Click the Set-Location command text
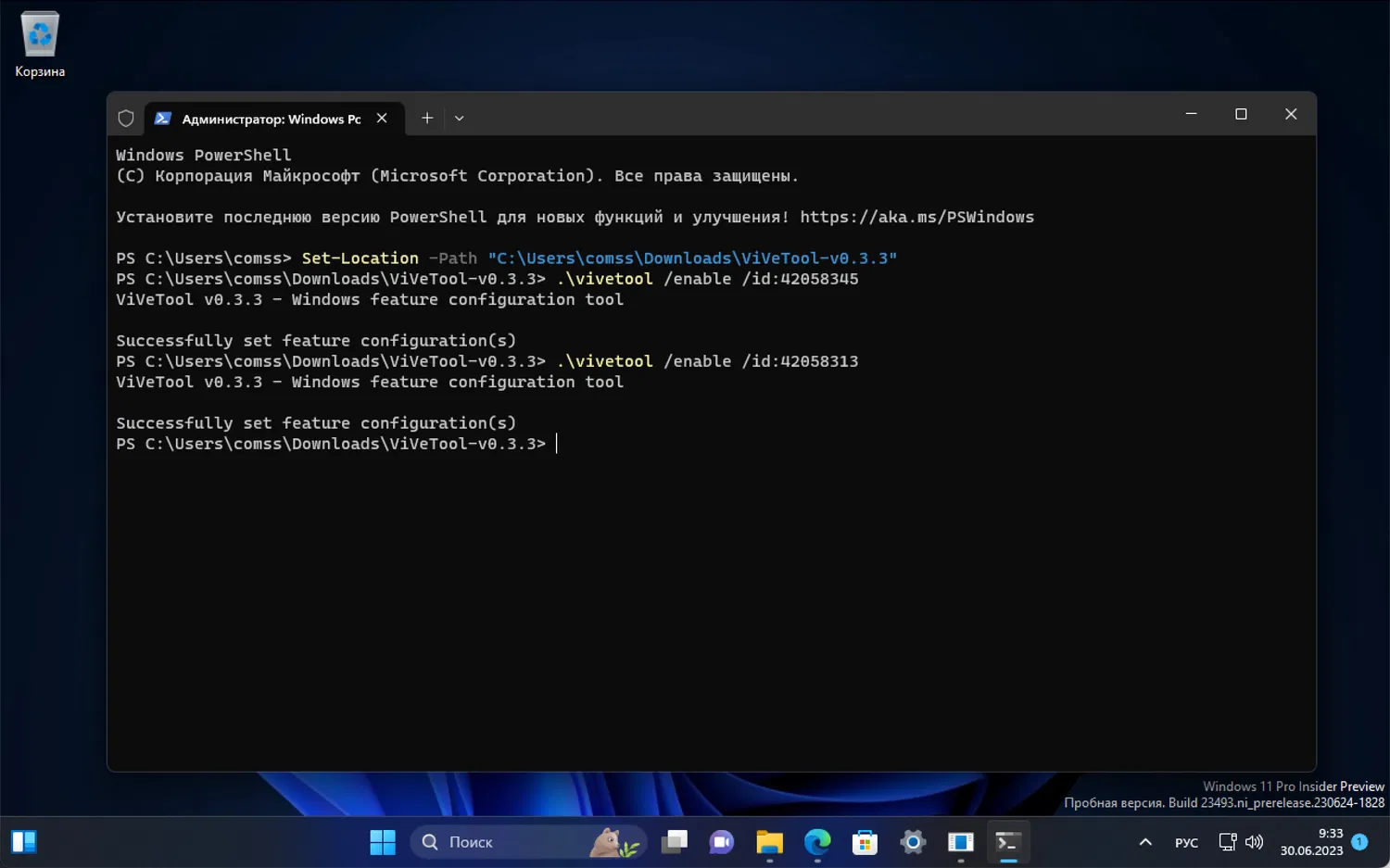Screen dimensions: 1390x868 click(x=360, y=258)
